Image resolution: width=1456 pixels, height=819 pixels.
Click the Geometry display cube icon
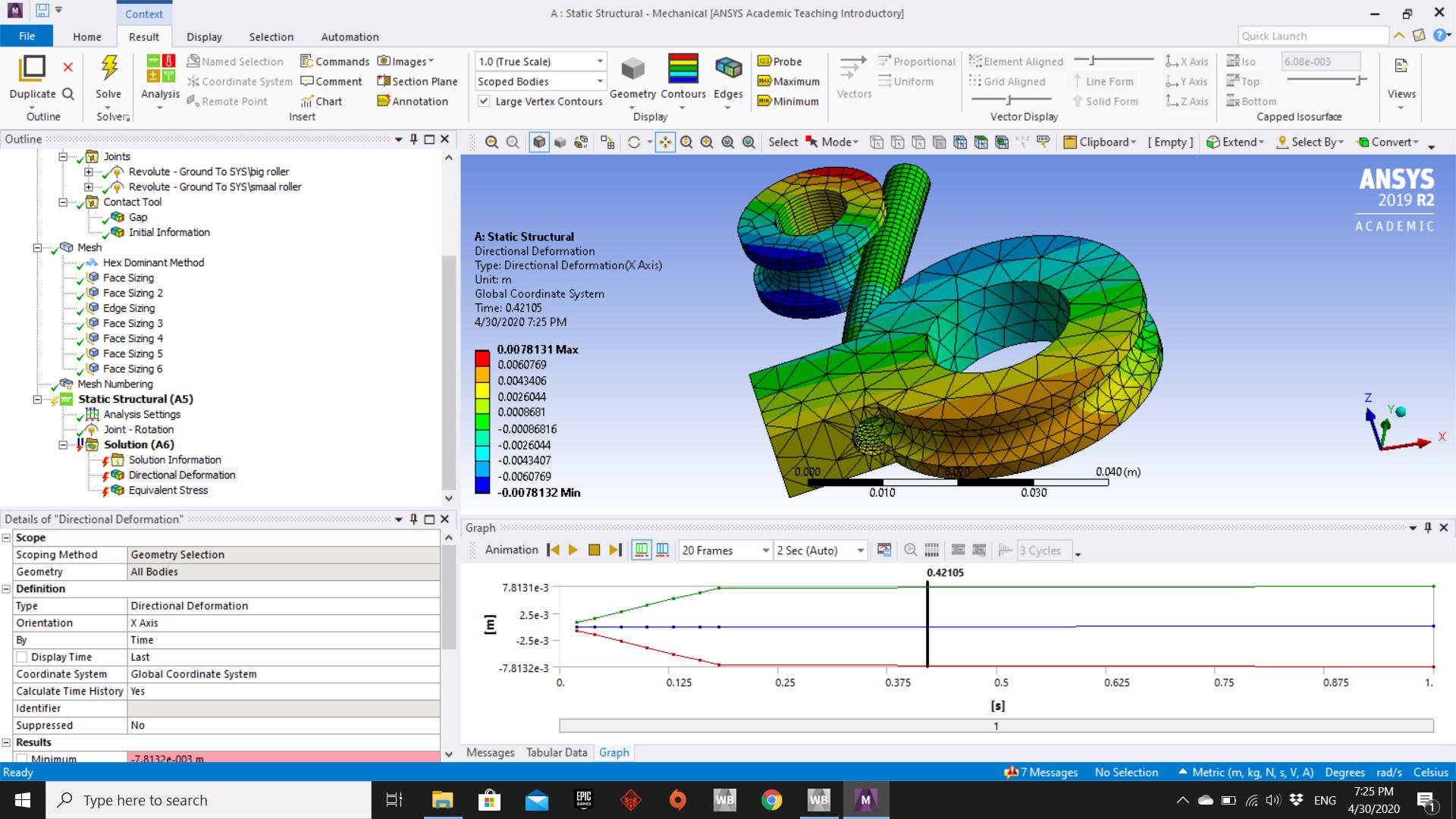pos(632,69)
